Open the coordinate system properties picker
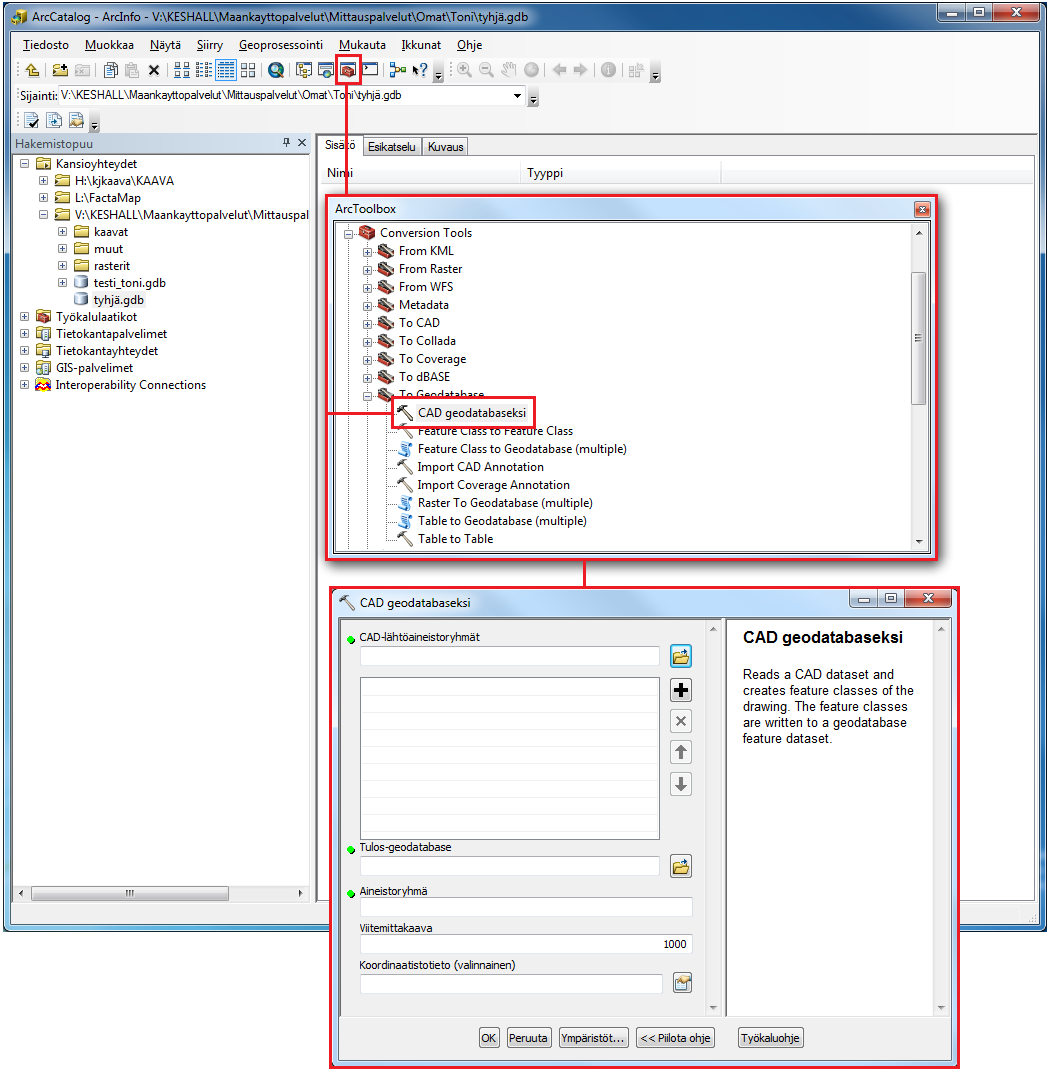 [x=682, y=983]
